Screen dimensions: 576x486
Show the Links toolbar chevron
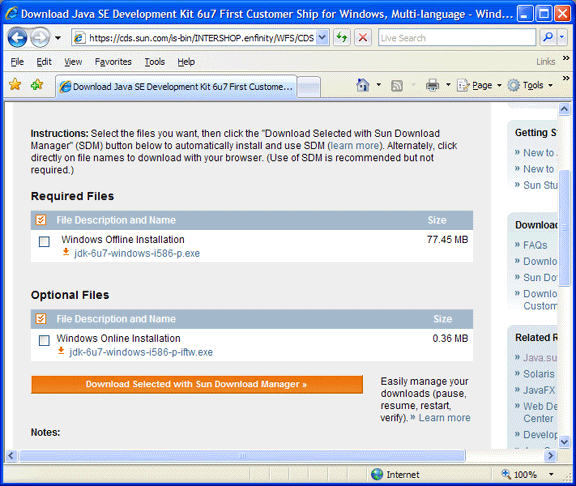click(x=566, y=58)
